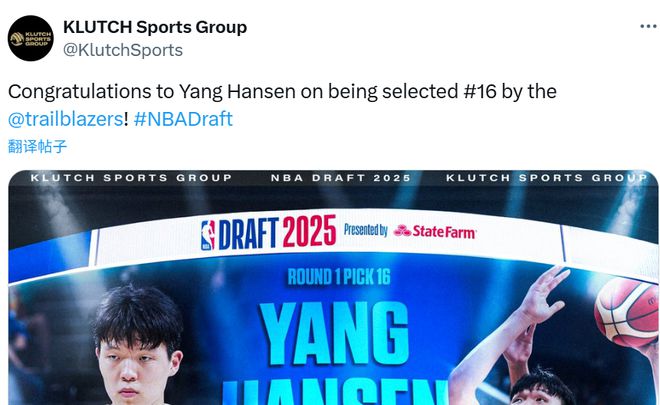Open the KLUTCH Sports Group display name
Viewport: 660px width, 405px height.
pyautogui.click(x=155, y=27)
